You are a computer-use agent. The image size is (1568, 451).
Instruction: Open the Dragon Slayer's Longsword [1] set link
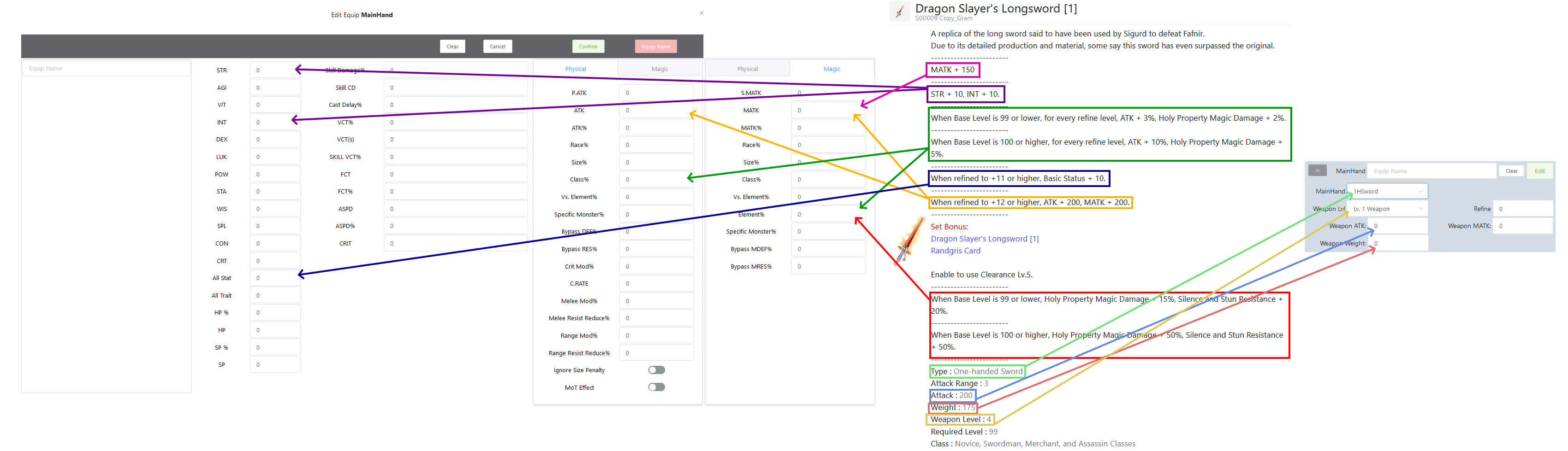tap(984, 239)
